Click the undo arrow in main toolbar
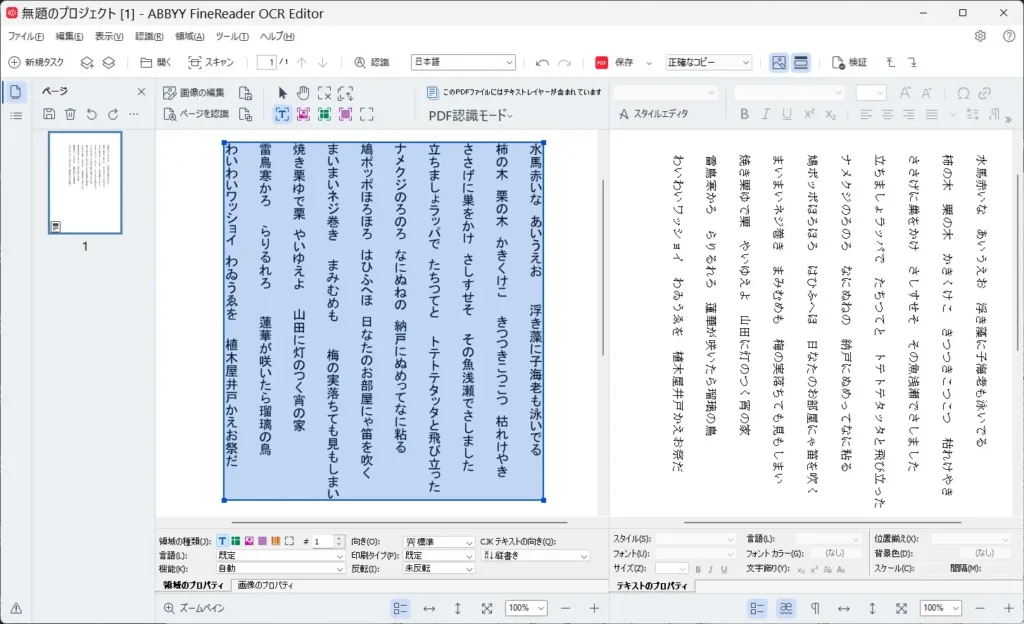Image resolution: width=1024 pixels, height=624 pixels. click(542, 63)
